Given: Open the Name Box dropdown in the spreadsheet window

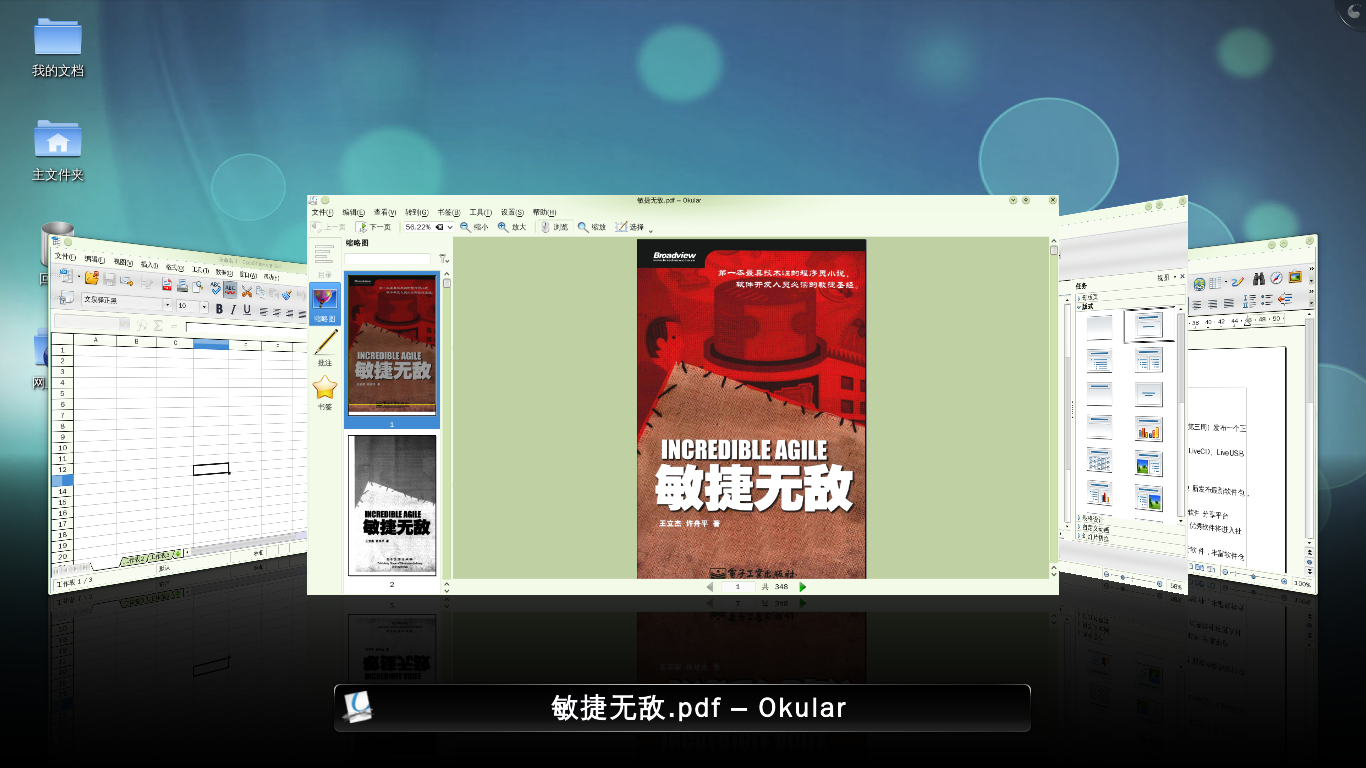Looking at the screenshot, I should tap(126, 324).
